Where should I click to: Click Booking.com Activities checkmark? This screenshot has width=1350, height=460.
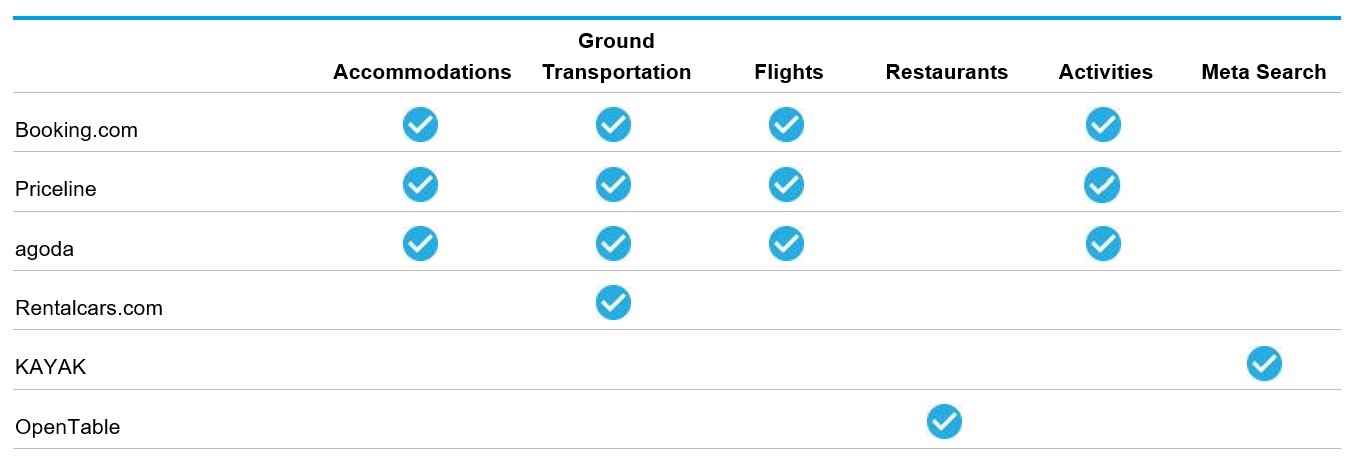pos(1103,125)
